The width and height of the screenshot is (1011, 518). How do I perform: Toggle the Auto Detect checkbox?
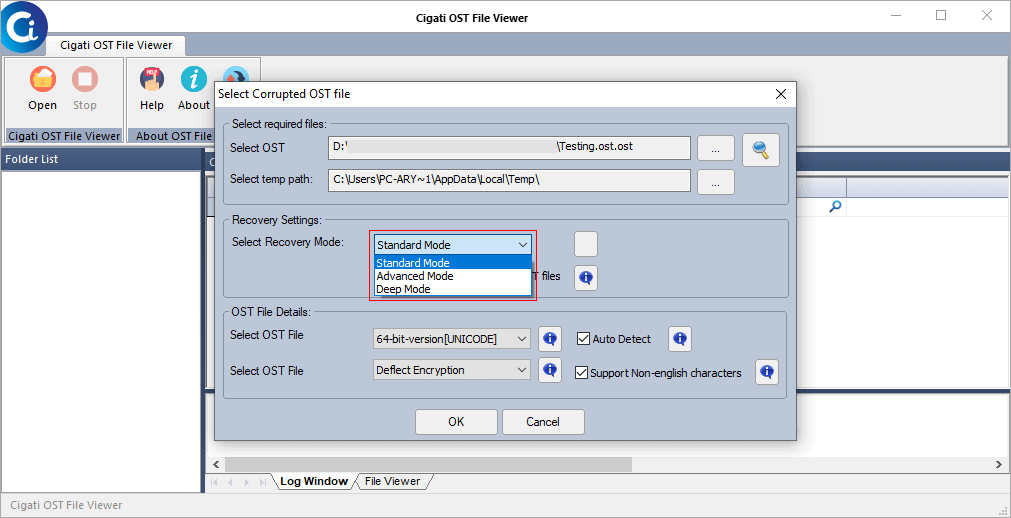click(x=584, y=339)
